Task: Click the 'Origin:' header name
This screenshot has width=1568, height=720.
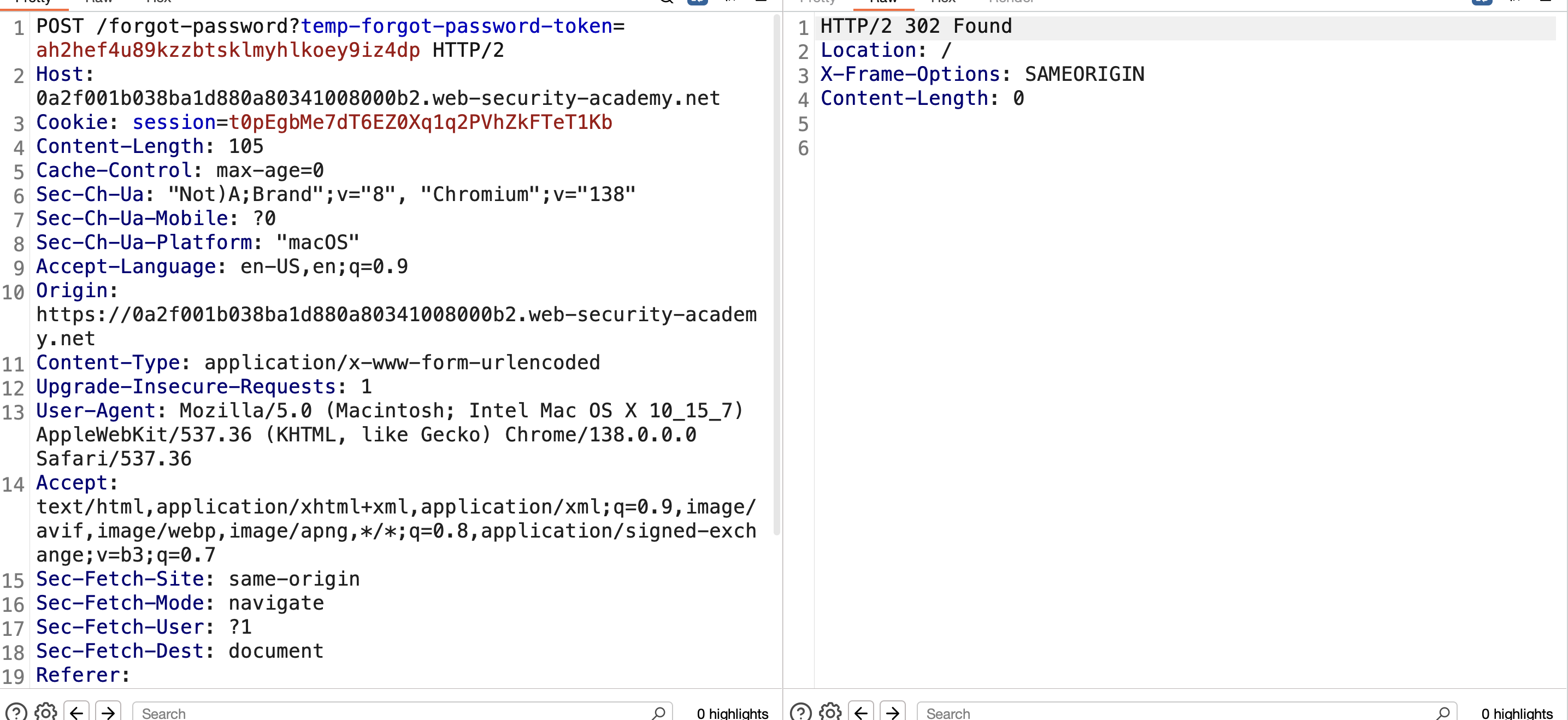Action: (x=76, y=290)
